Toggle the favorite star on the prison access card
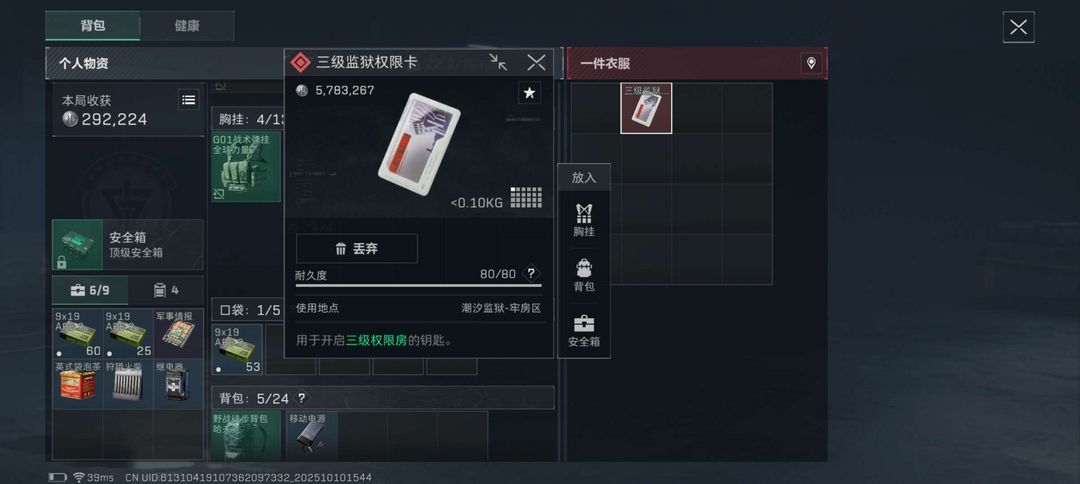Screen dimensions: 1080x484 point(529,92)
